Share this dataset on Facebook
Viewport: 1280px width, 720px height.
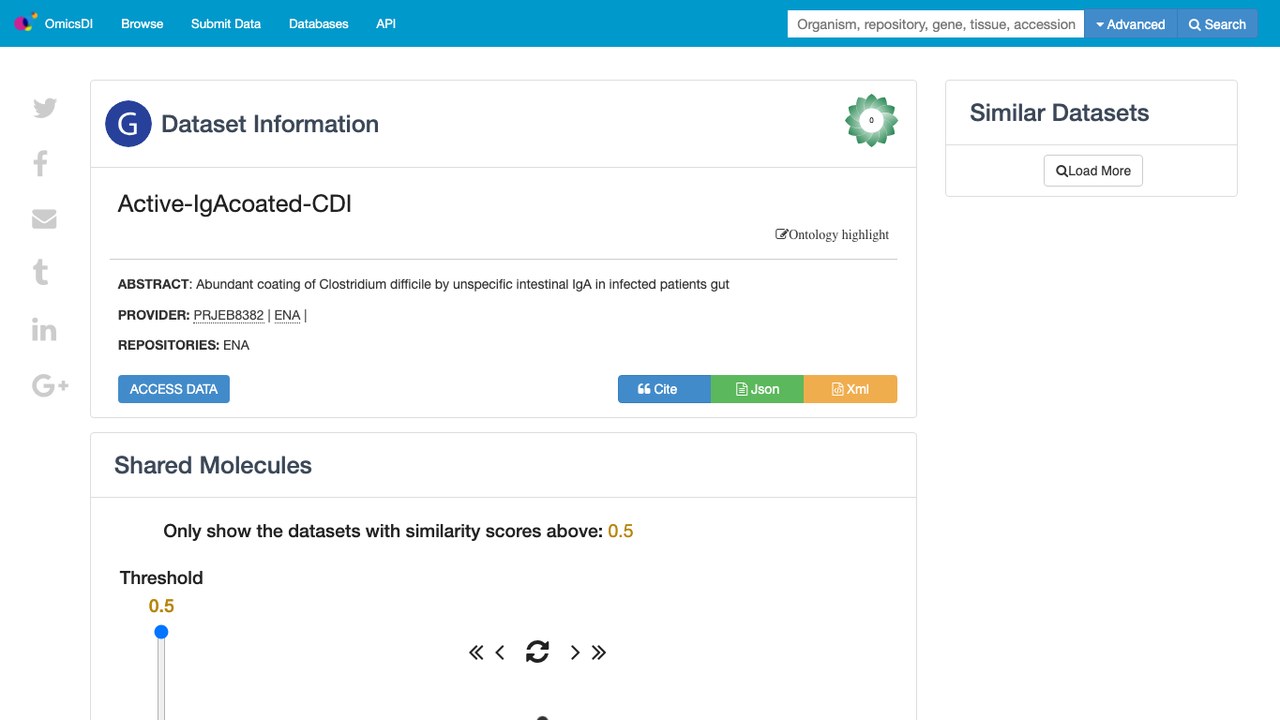(41, 163)
